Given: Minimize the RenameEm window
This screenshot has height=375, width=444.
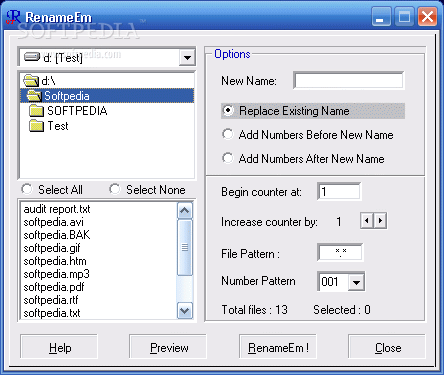Looking at the screenshot, I should [381, 17].
